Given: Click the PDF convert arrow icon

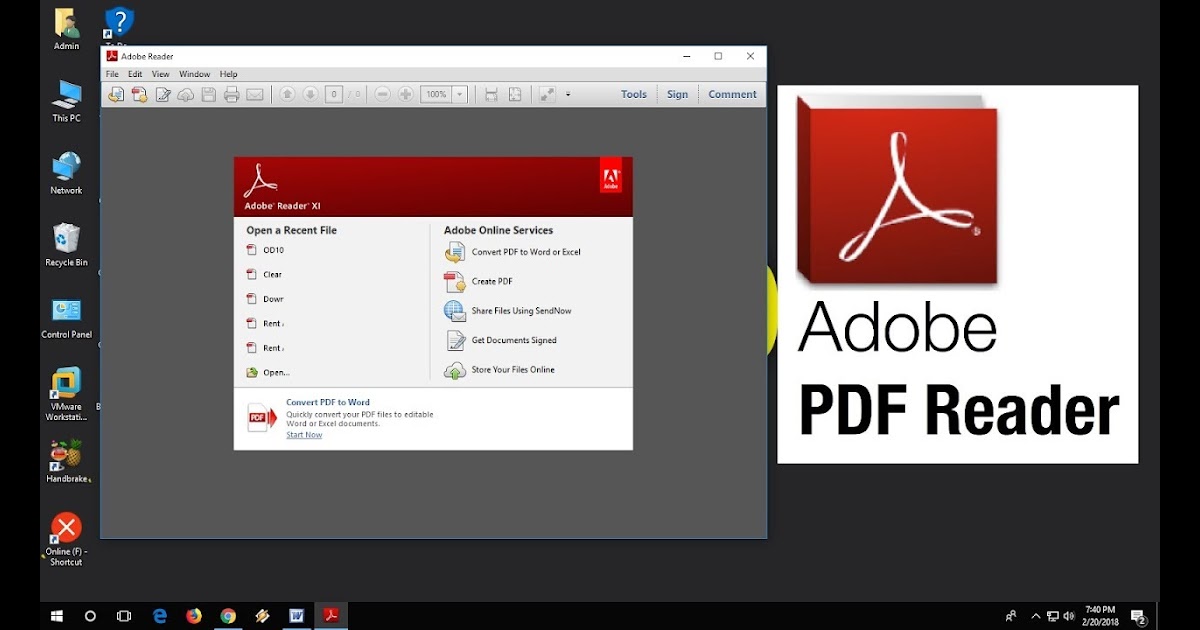Looking at the screenshot, I should pos(262,418).
